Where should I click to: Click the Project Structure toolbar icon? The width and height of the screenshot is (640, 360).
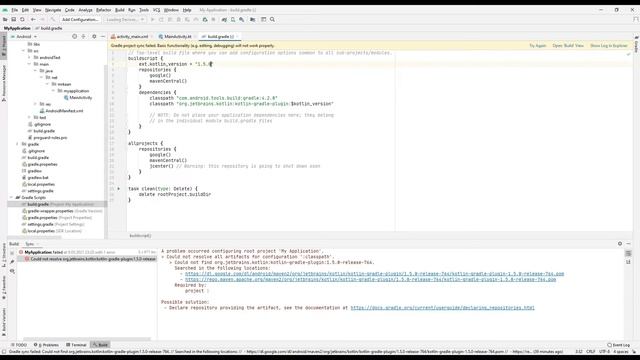click(x=253, y=19)
